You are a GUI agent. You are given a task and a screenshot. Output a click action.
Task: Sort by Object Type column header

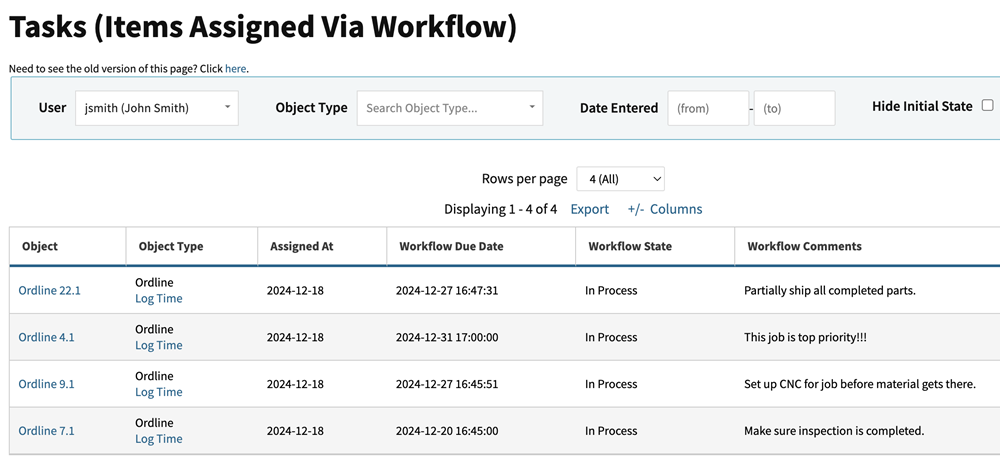tap(171, 246)
